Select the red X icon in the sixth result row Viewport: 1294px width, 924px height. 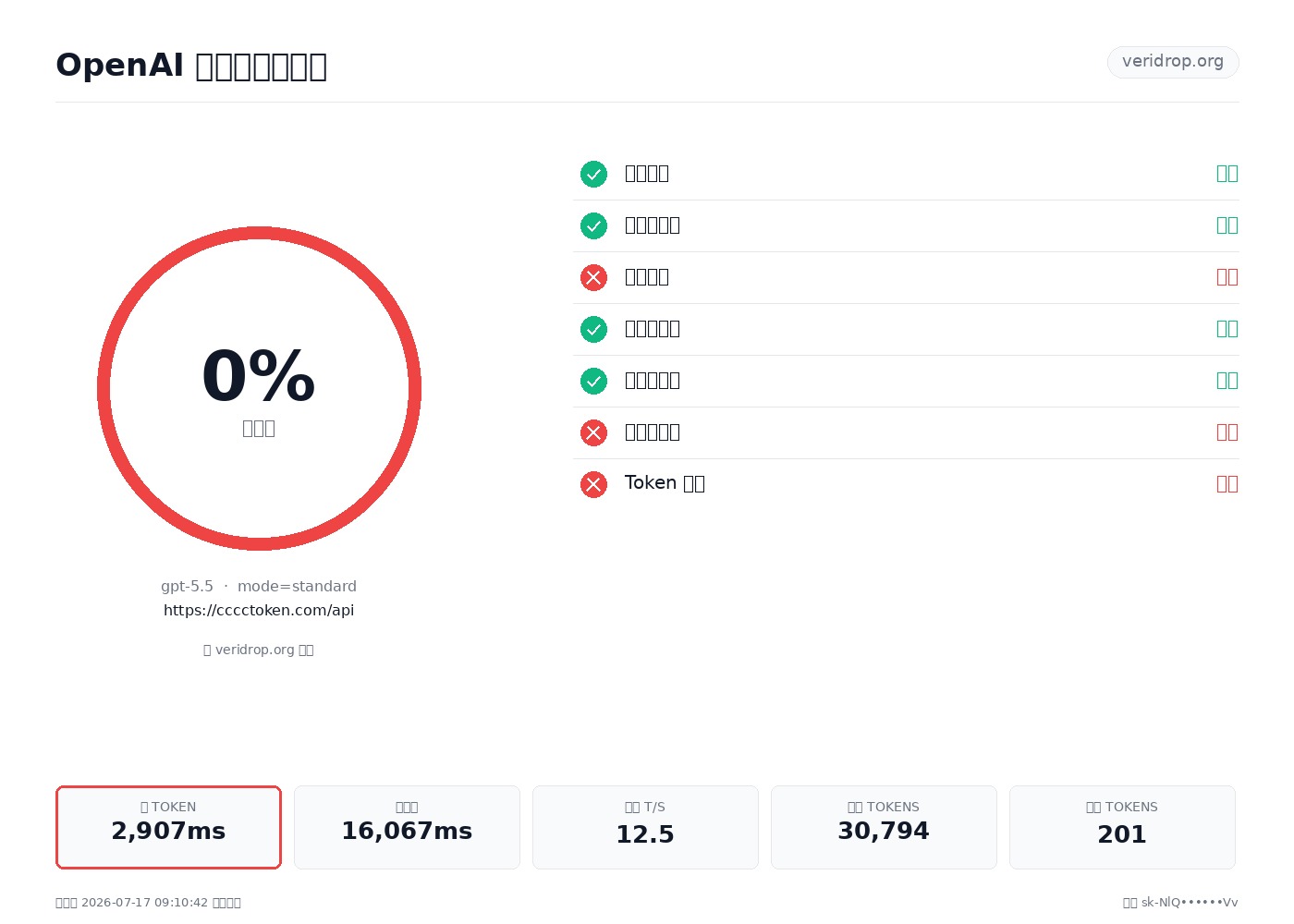click(x=593, y=432)
